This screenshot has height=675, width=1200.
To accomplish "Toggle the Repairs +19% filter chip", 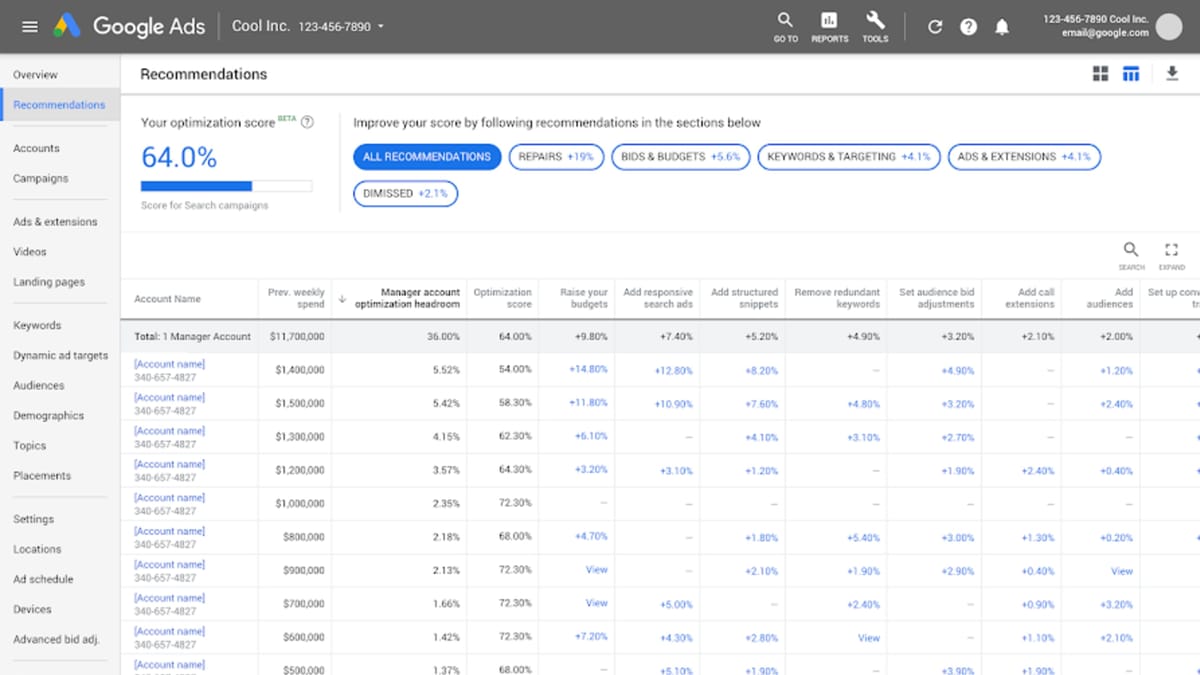I will tap(556, 157).
